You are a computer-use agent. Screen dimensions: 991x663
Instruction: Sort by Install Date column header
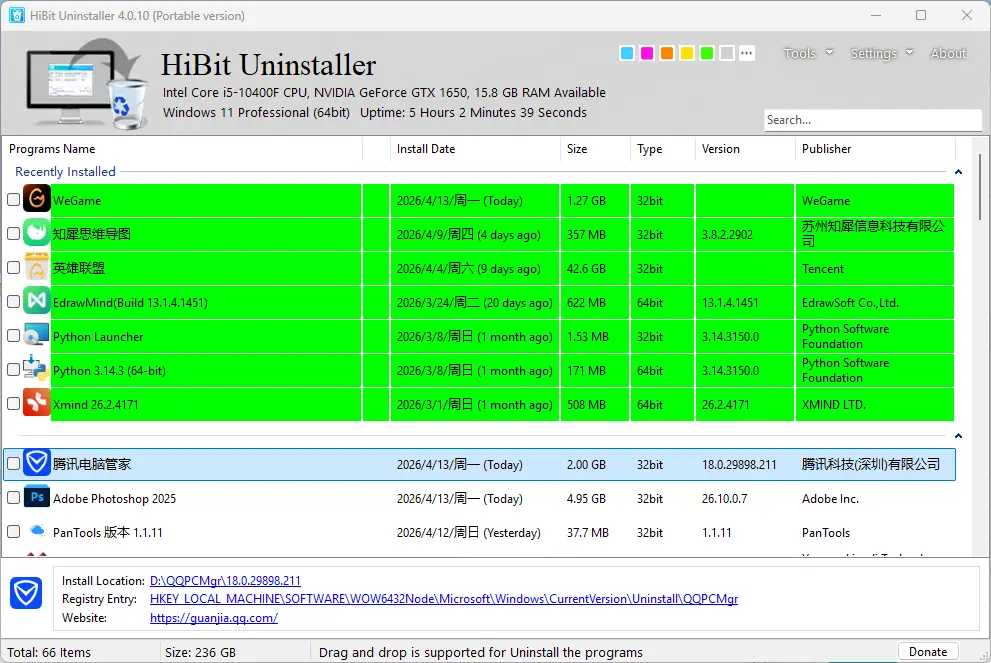click(x=426, y=149)
